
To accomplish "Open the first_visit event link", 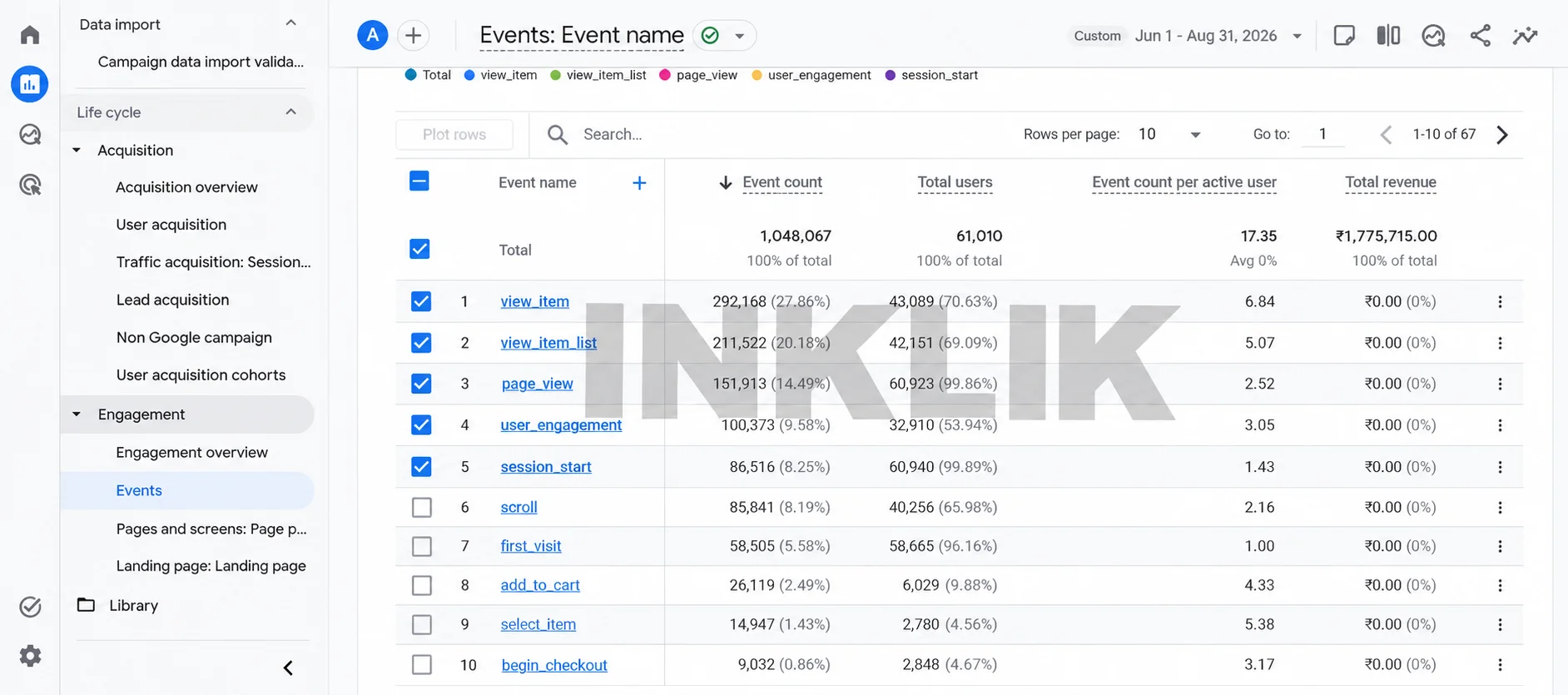I will click(x=531, y=546).
